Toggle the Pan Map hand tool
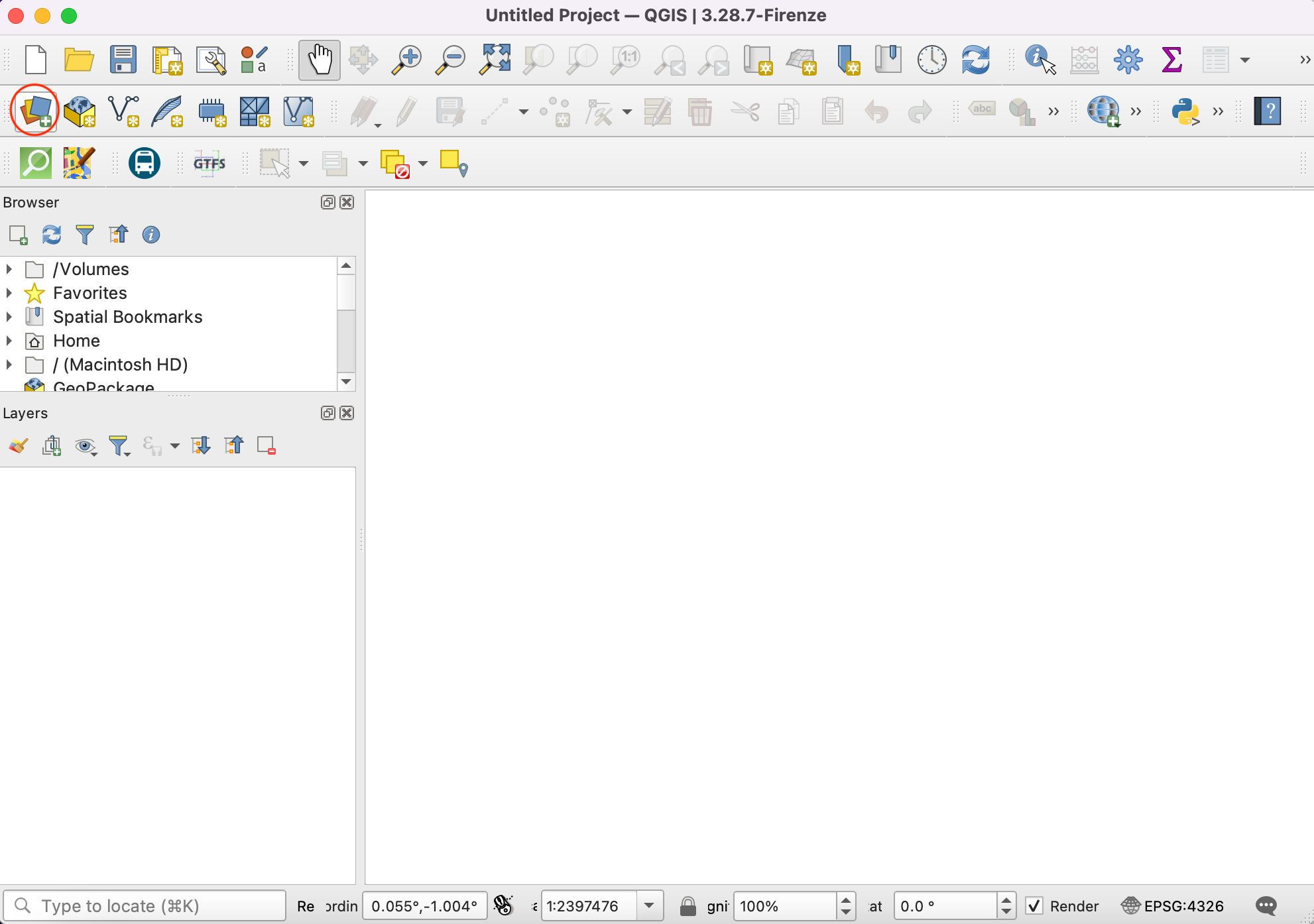Viewport: 1314px width, 924px height. 320,60
